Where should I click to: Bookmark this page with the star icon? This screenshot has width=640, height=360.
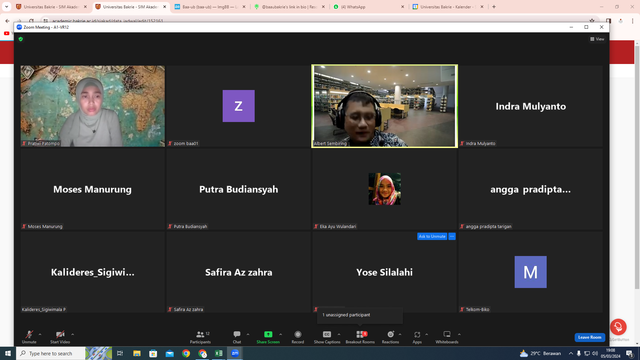click(592, 20)
